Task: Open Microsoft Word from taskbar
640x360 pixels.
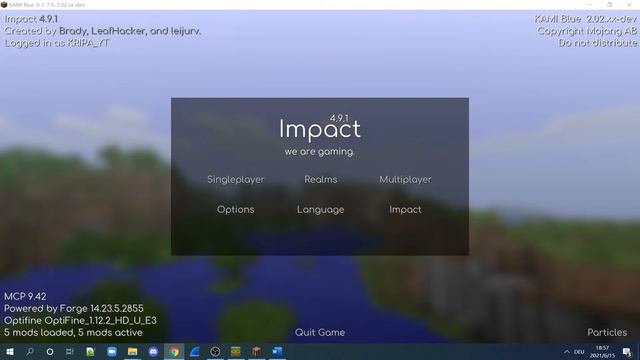Action: [x=277, y=351]
